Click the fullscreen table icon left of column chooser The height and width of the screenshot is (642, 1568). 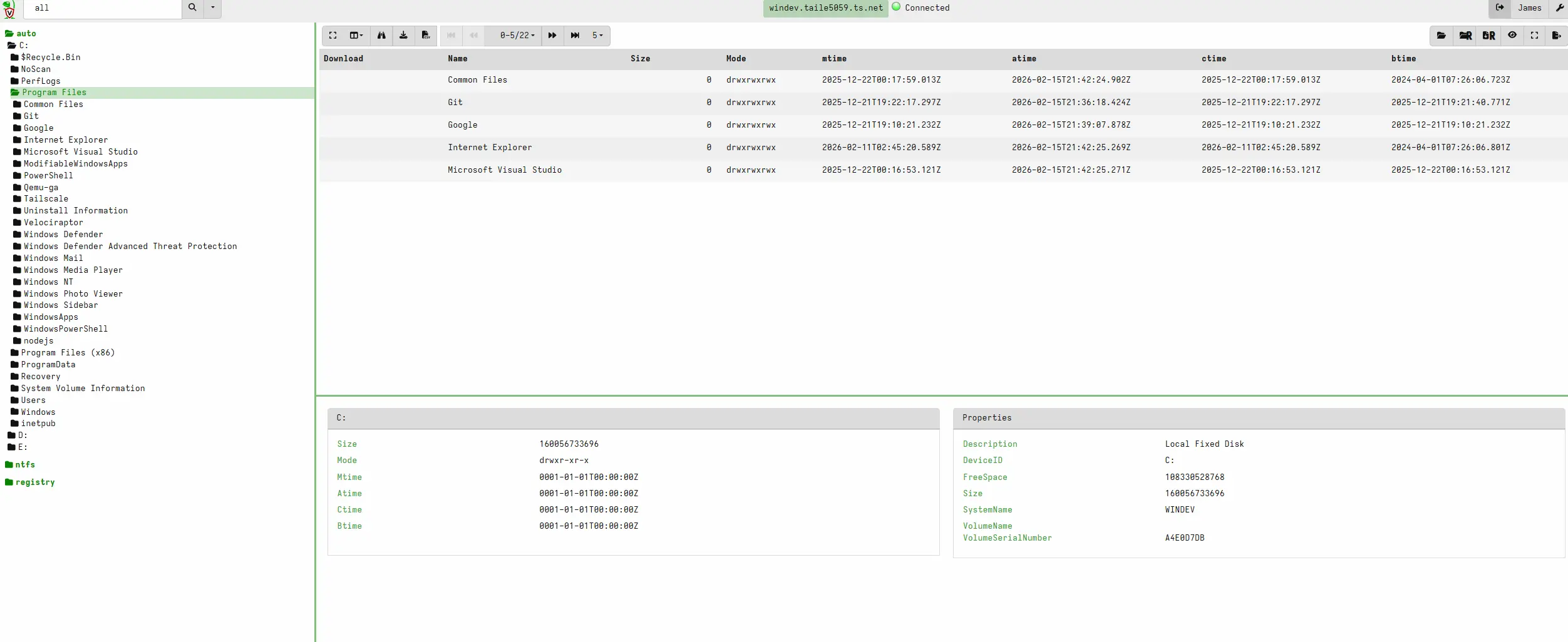(x=333, y=36)
